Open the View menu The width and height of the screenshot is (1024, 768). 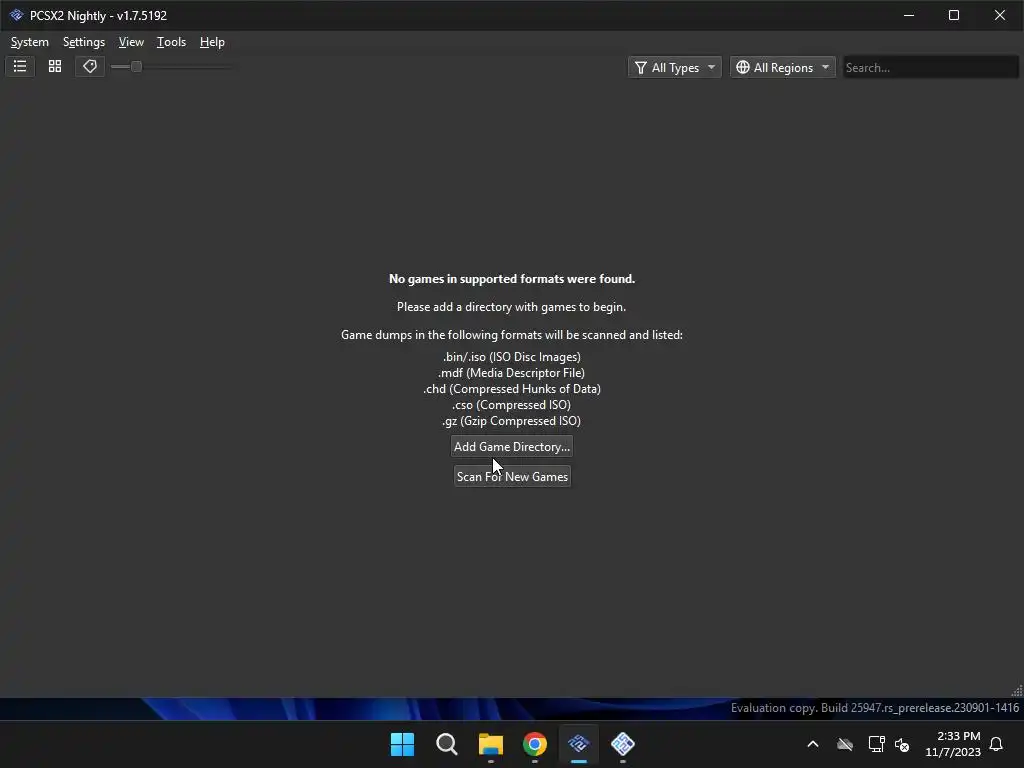pos(131,42)
